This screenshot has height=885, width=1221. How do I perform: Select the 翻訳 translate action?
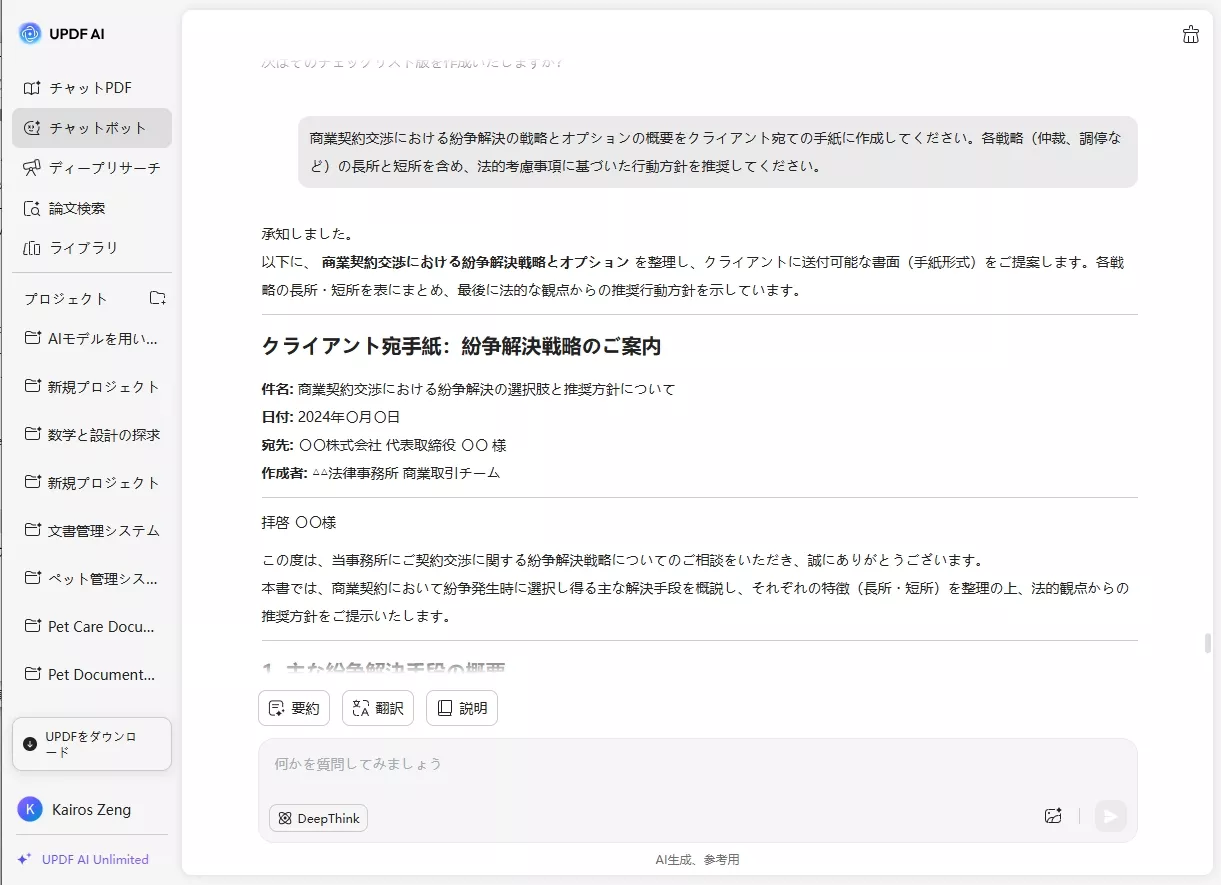(377, 708)
